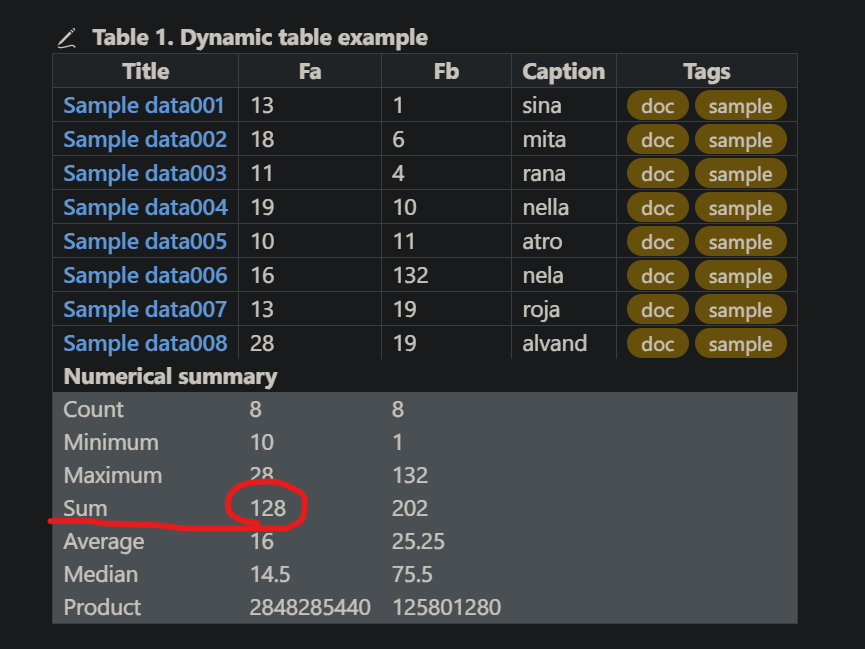
Task: Click the Fa value 18 in data002 row
Action: (x=262, y=140)
